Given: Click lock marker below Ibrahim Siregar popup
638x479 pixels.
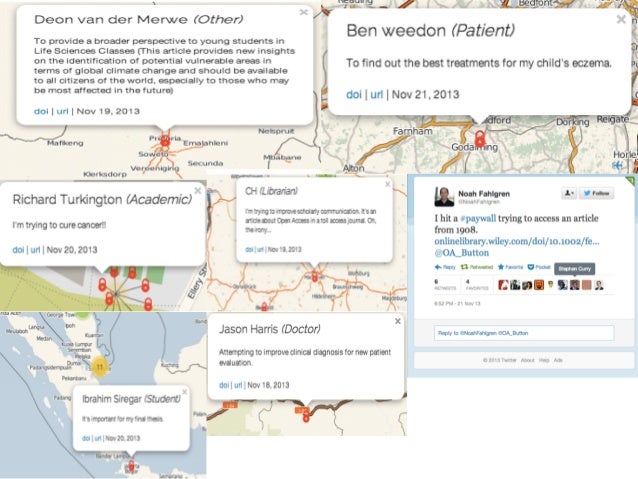Looking at the screenshot, I should pyautogui.click(x=131, y=466).
